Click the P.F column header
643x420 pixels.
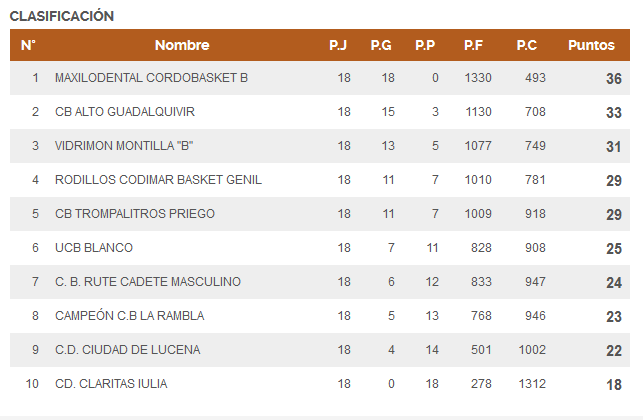(x=474, y=45)
